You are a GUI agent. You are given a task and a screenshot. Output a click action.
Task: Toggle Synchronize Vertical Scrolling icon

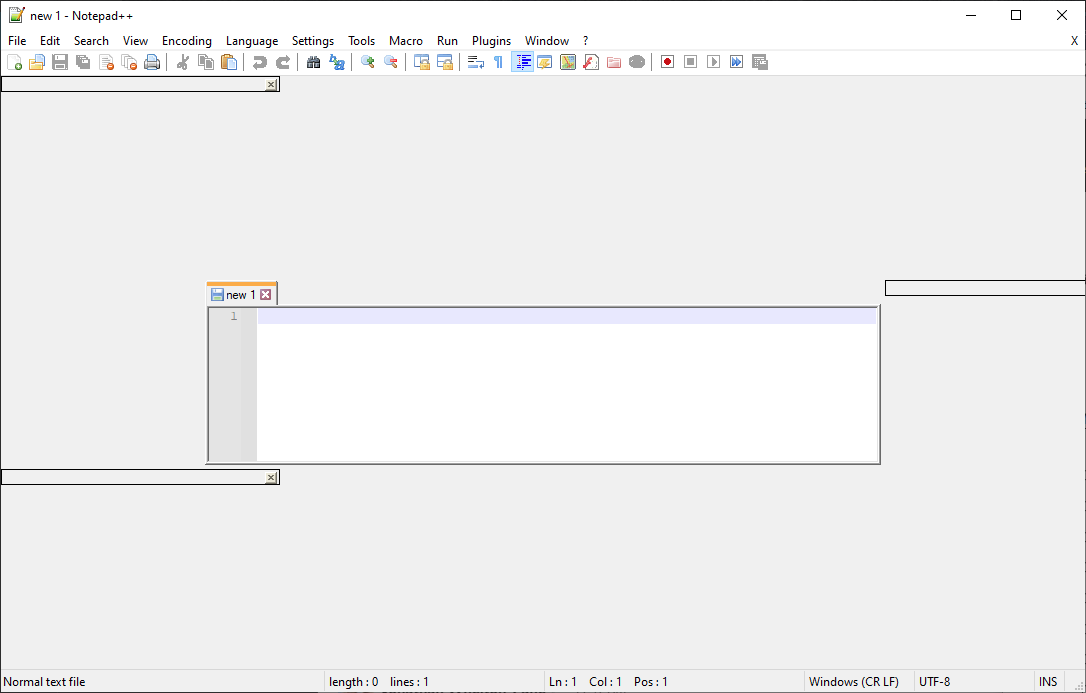[x=422, y=62]
